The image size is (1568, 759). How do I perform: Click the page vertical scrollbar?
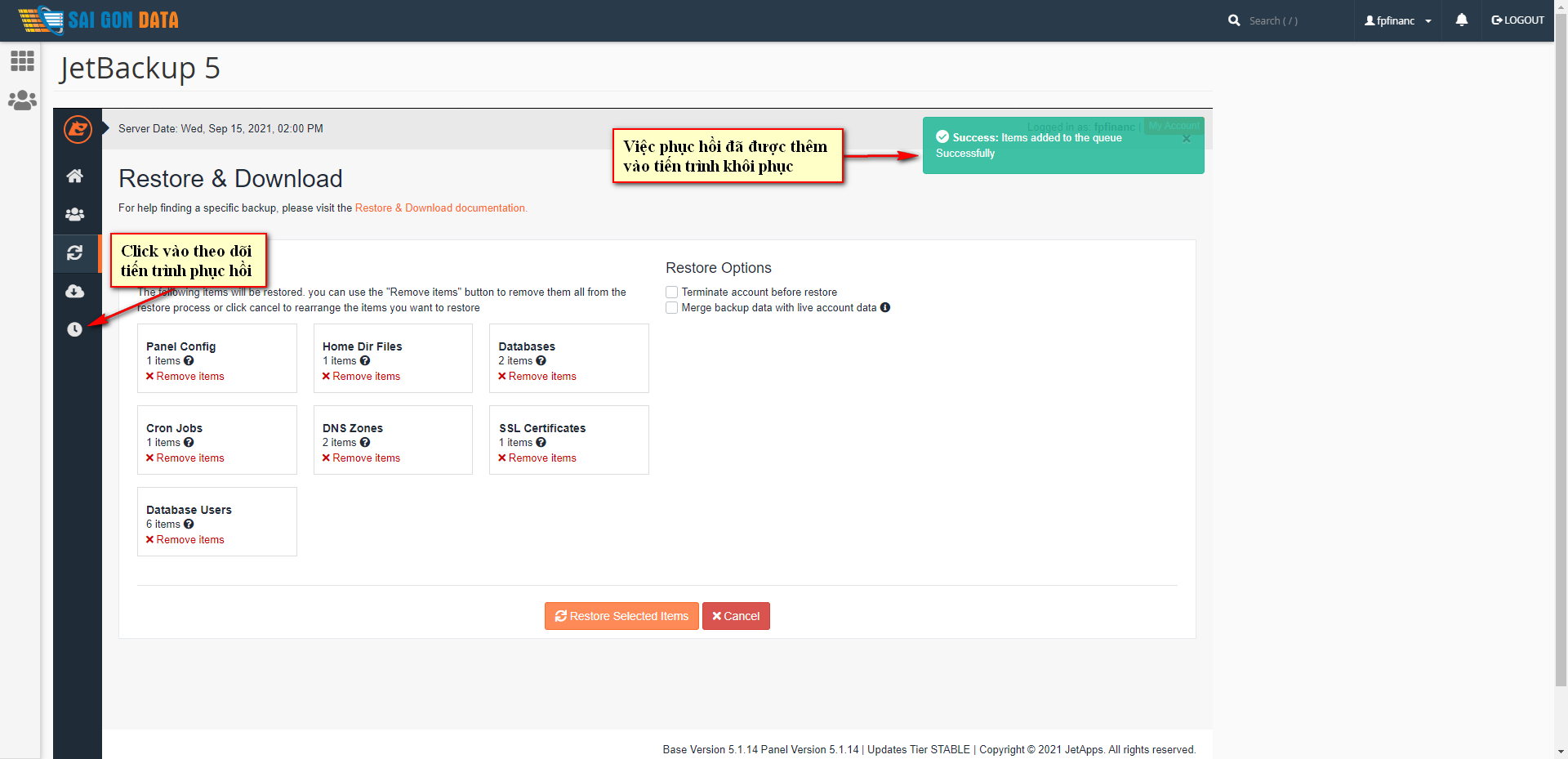coord(1561,351)
